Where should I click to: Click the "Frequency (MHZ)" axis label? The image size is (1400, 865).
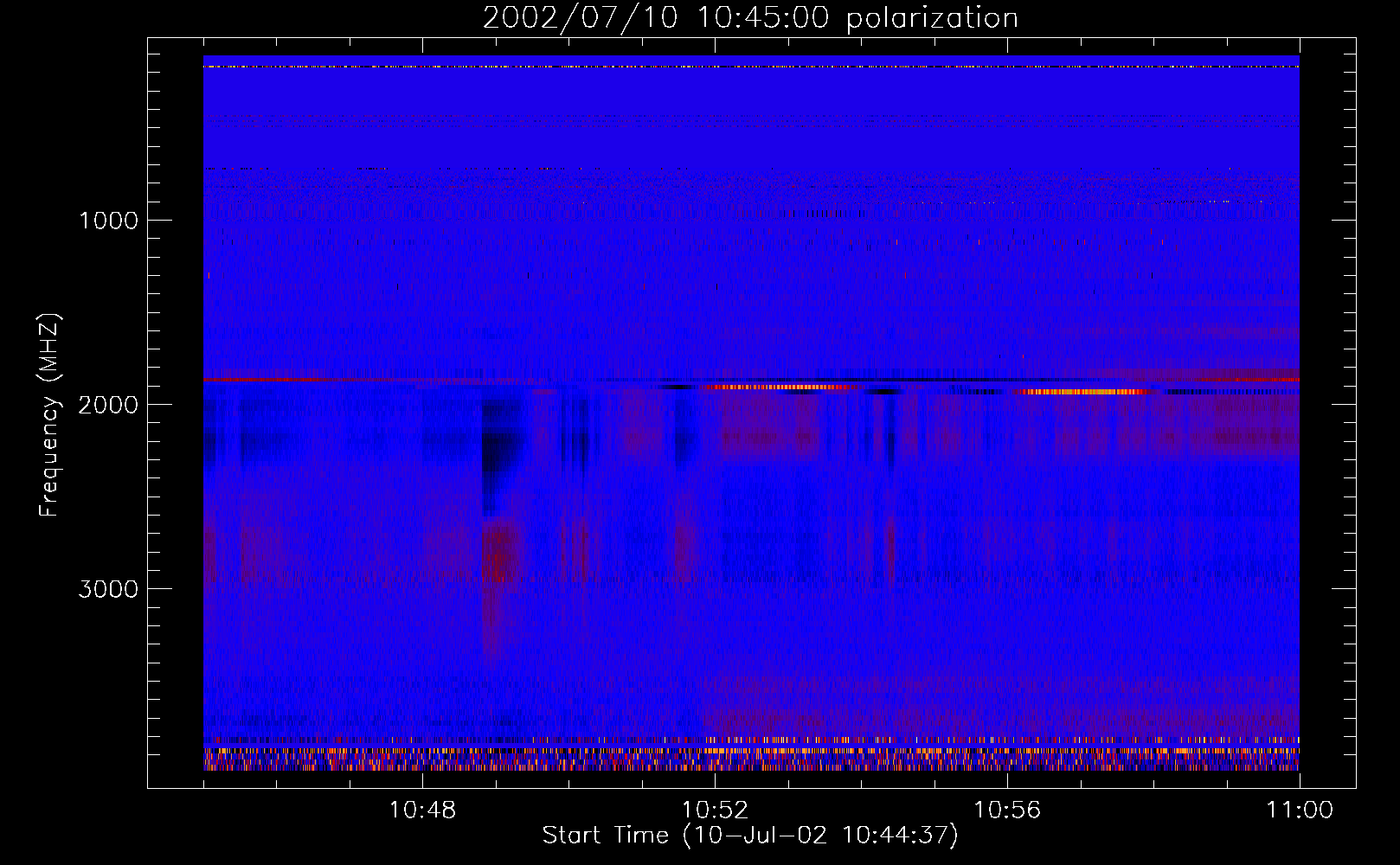49,415
